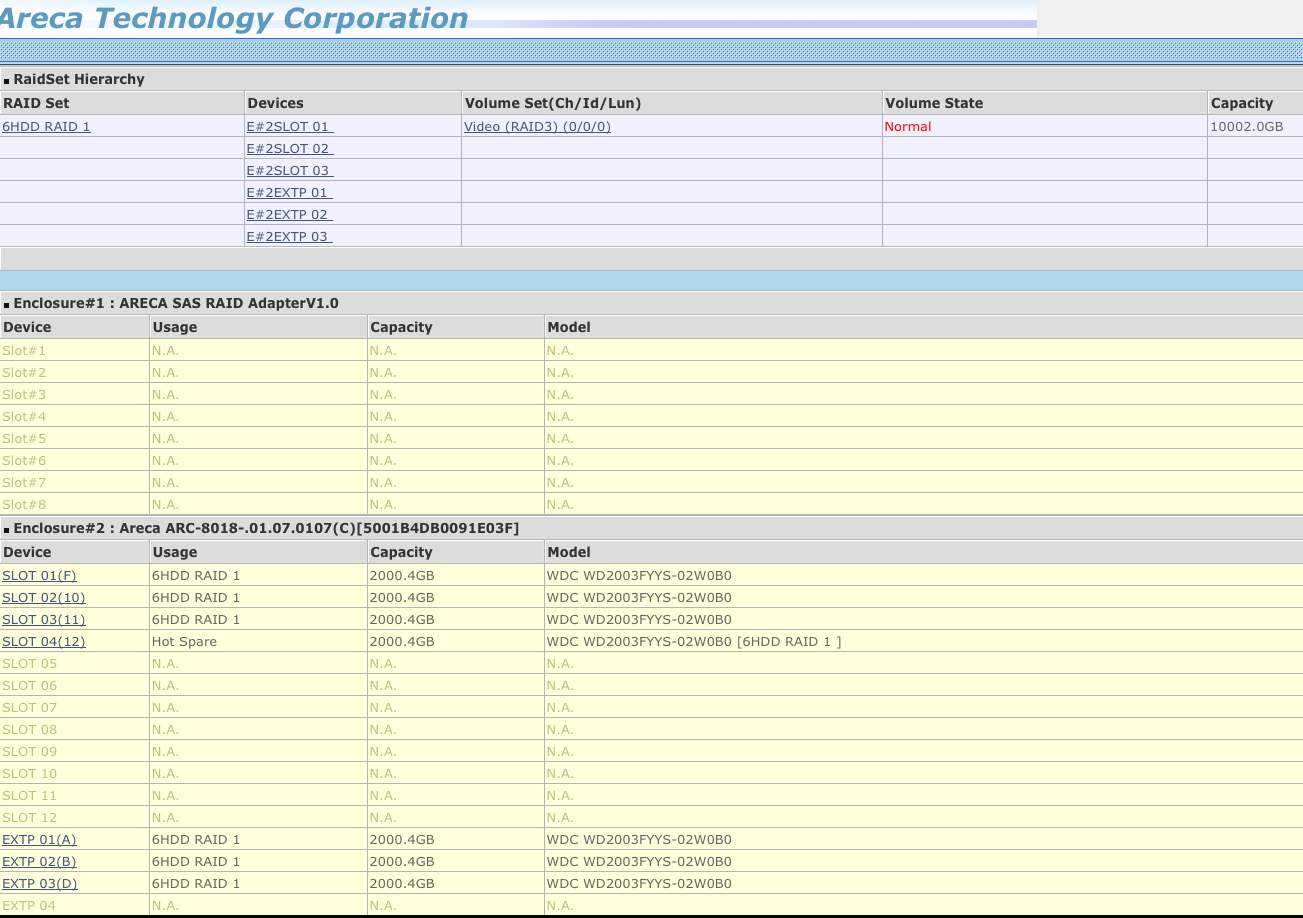The height and width of the screenshot is (918, 1303).
Task: Click greyed SLOT 08 in Enclosure#2
Action: click(30, 730)
